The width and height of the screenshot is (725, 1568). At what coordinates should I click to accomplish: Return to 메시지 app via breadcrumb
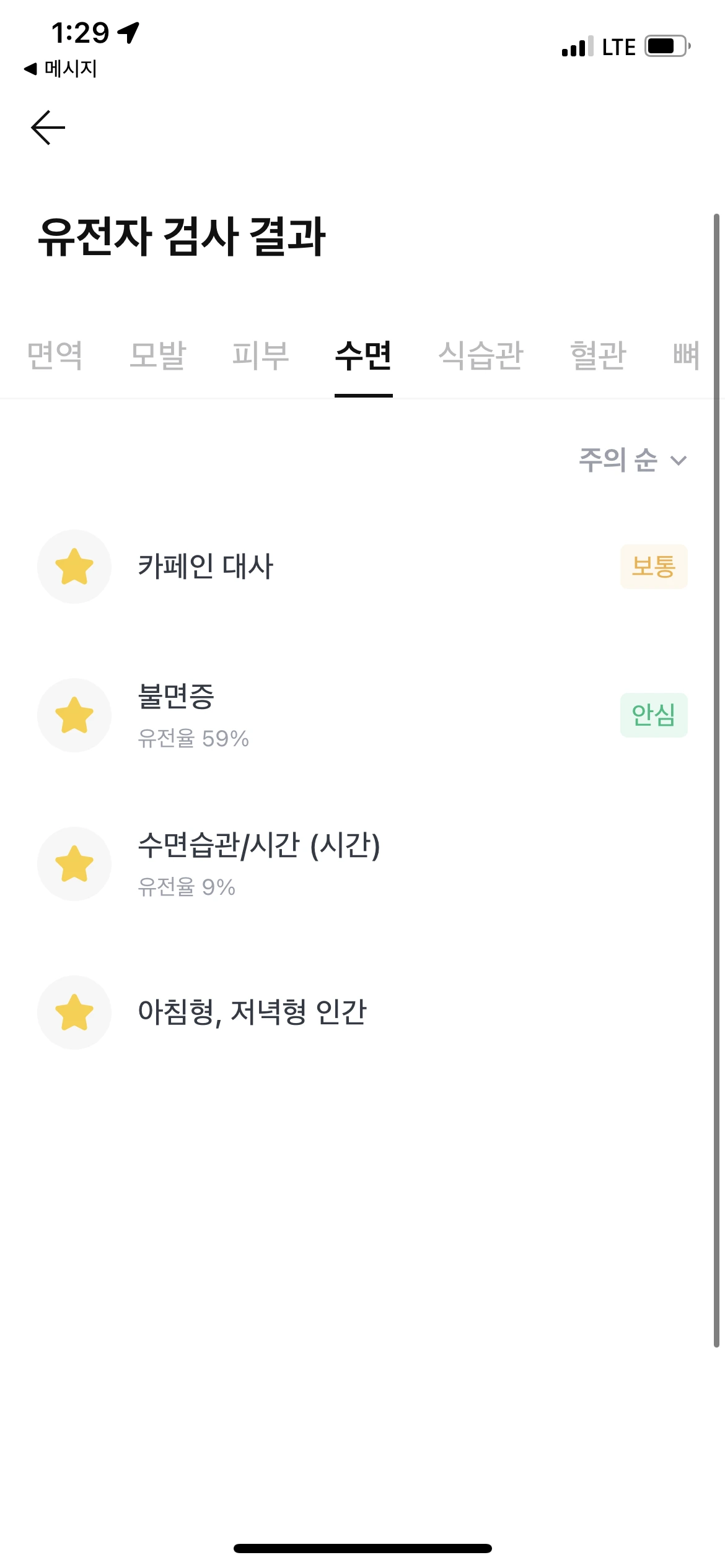tap(60, 69)
